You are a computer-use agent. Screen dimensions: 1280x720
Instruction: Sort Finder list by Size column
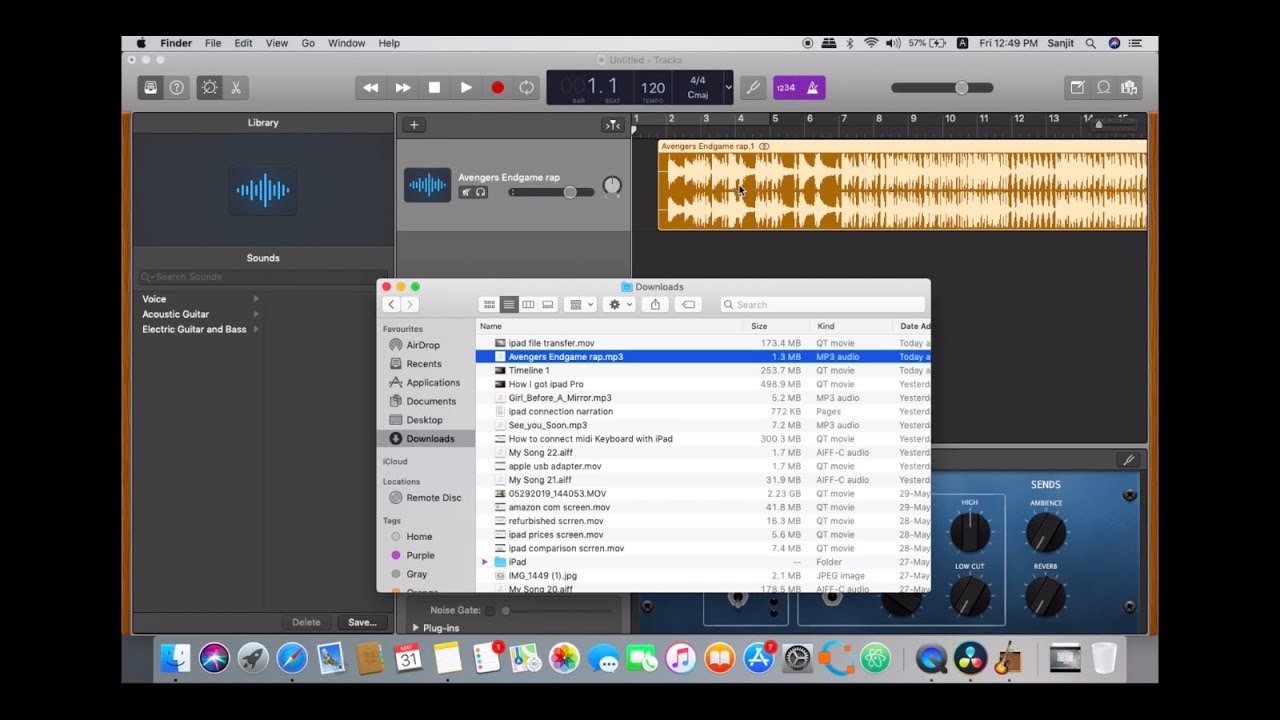[776, 326]
